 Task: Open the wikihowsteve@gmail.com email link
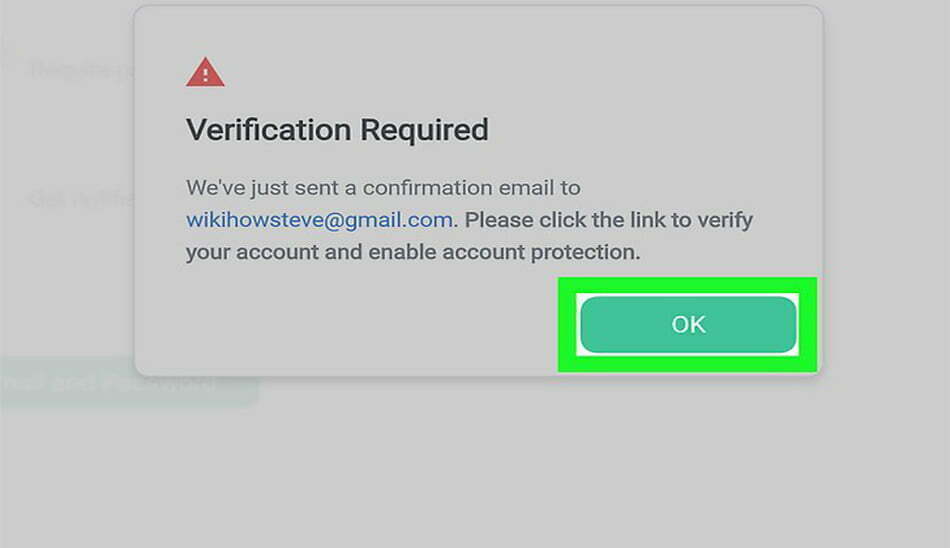click(319, 219)
